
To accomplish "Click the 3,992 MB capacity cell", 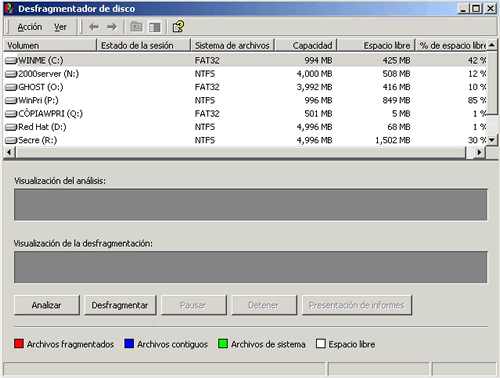I will (314, 87).
